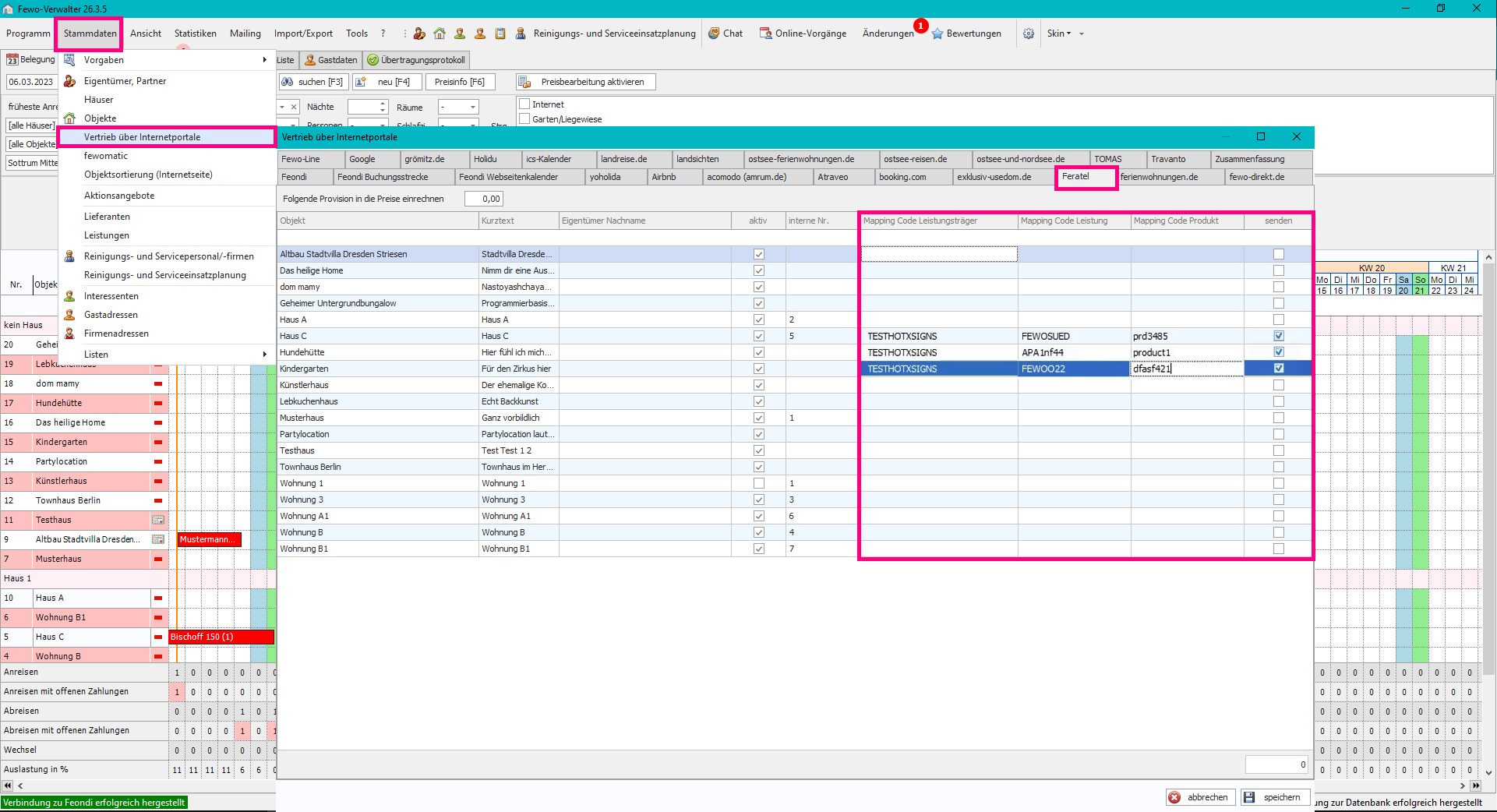Click the binoculars suchen [F3] icon

288,82
